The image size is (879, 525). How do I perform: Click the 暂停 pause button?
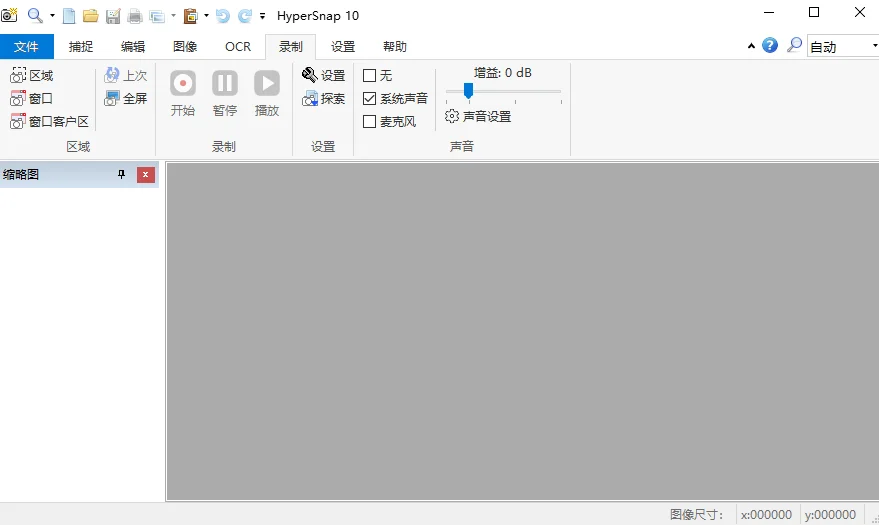[225, 93]
